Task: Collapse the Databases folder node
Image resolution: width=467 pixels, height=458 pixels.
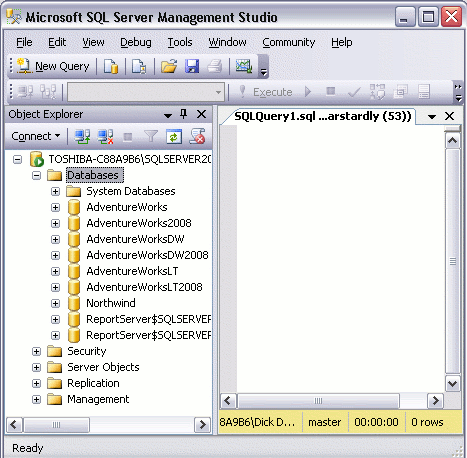Action: (x=36, y=175)
